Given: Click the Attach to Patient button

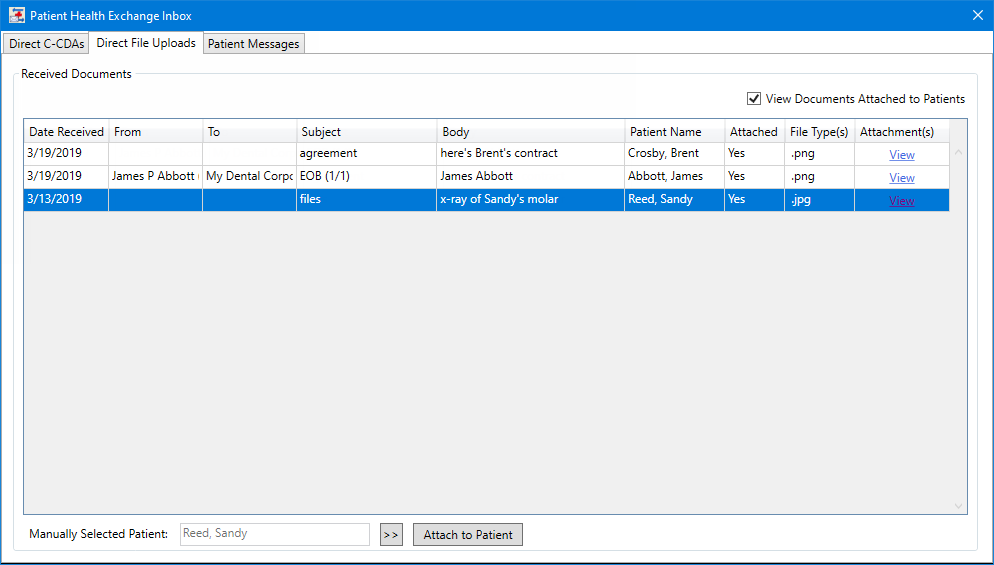Looking at the screenshot, I should 467,535.
